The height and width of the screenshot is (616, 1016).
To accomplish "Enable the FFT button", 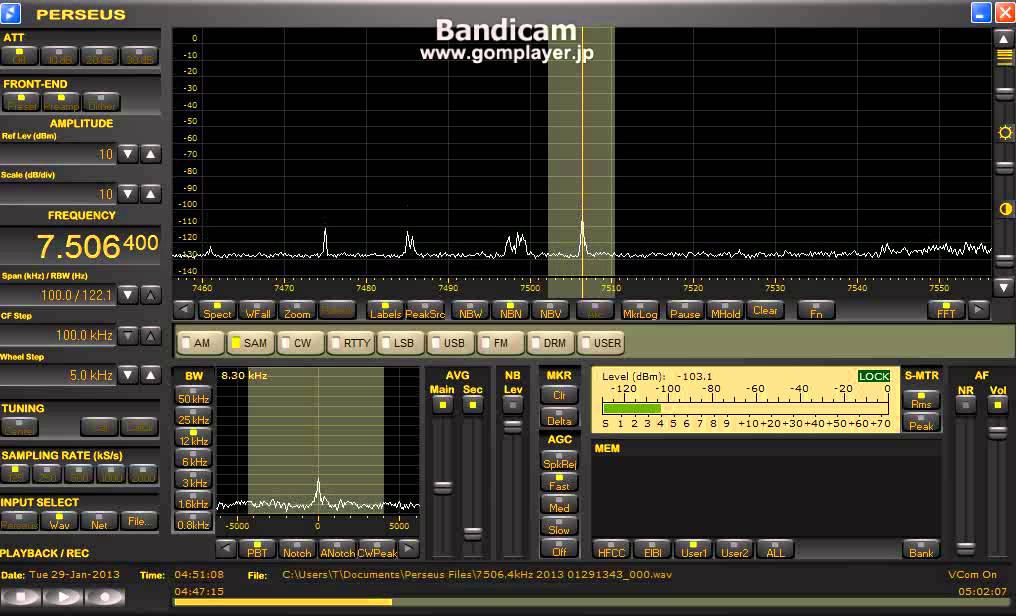I will point(945,310).
